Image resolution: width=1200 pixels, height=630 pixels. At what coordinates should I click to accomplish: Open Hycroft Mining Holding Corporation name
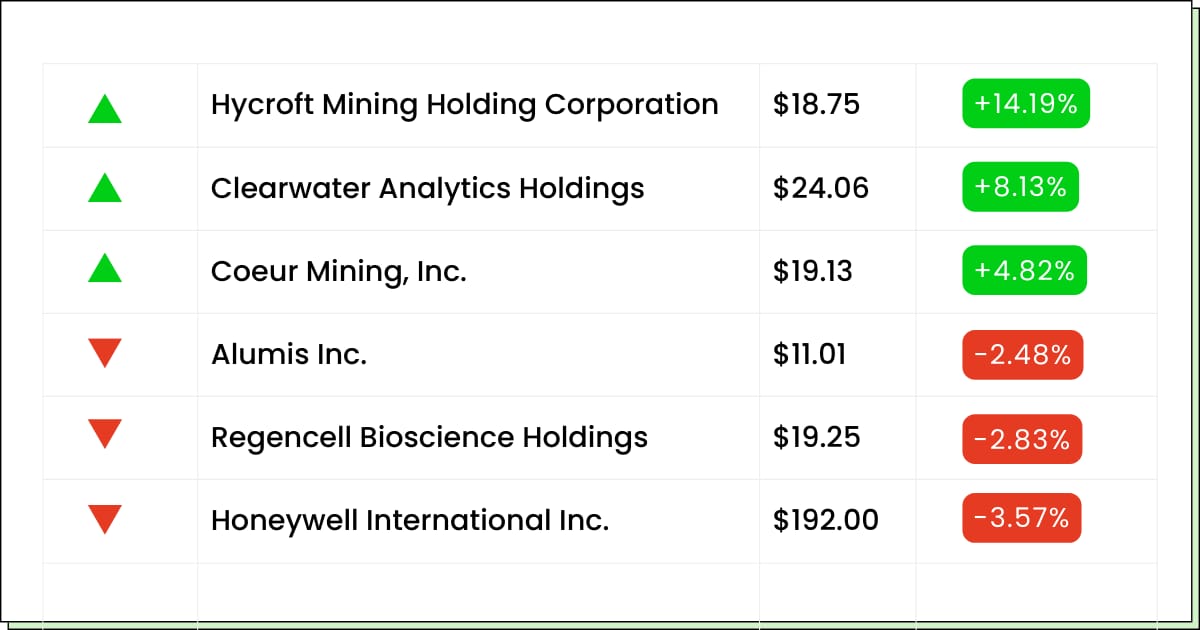point(464,105)
